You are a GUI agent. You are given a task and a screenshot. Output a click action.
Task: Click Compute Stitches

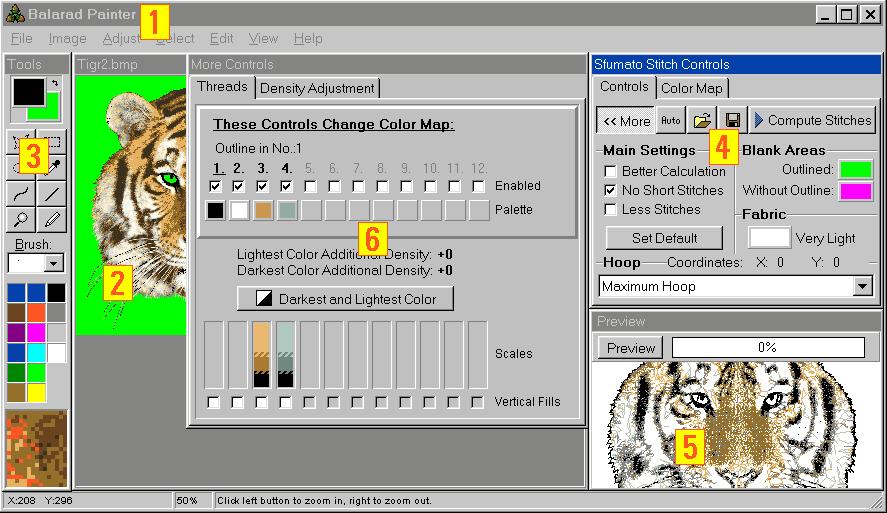[812, 120]
